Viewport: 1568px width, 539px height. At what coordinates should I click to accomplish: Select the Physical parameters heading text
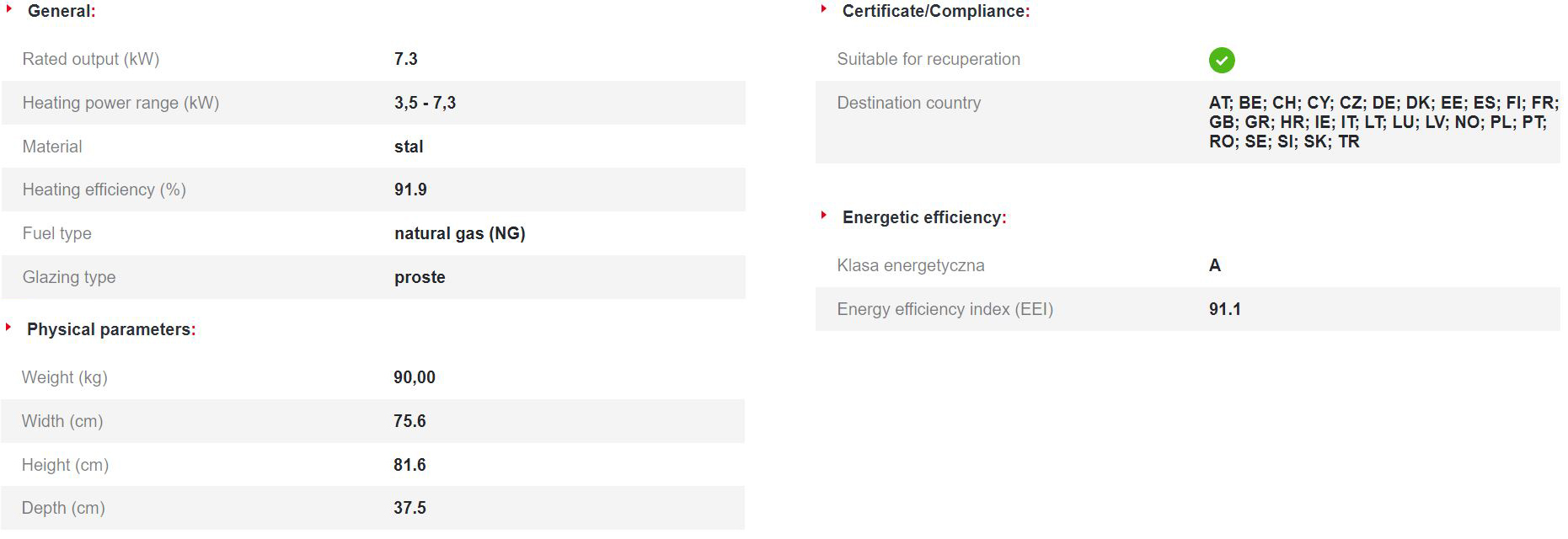pos(110,329)
